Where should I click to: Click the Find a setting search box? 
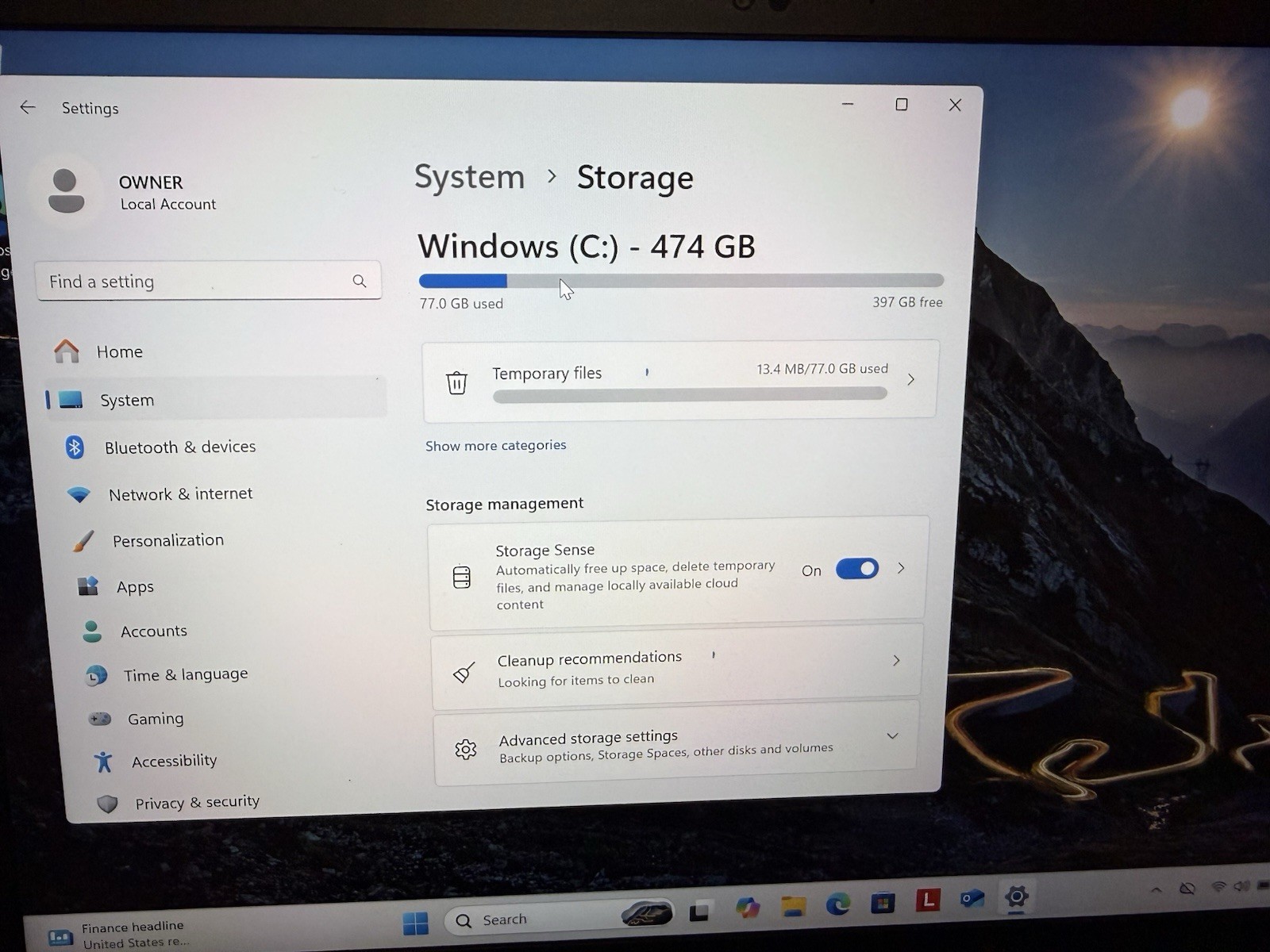(x=208, y=281)
